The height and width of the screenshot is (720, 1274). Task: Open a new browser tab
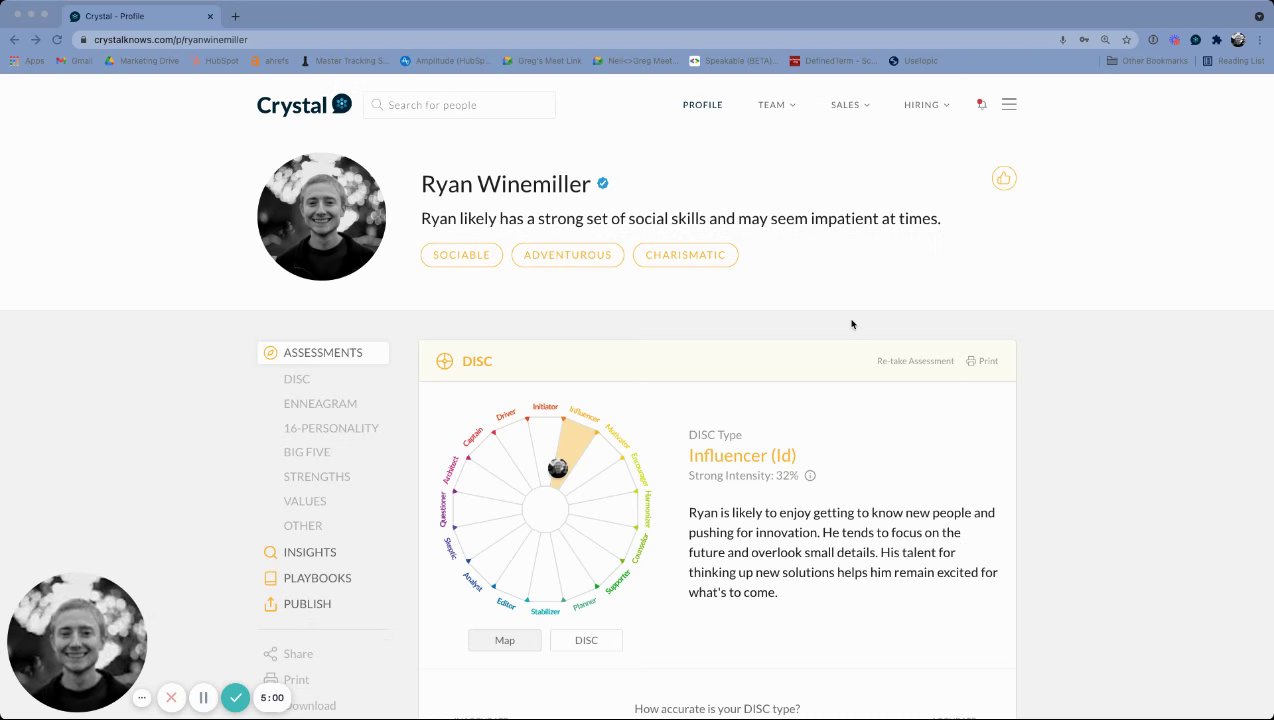tap(235, 16)
